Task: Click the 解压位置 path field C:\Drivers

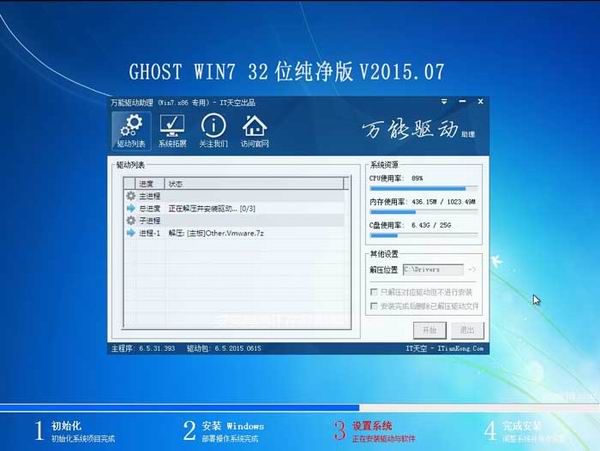Action: click(433, 270)
